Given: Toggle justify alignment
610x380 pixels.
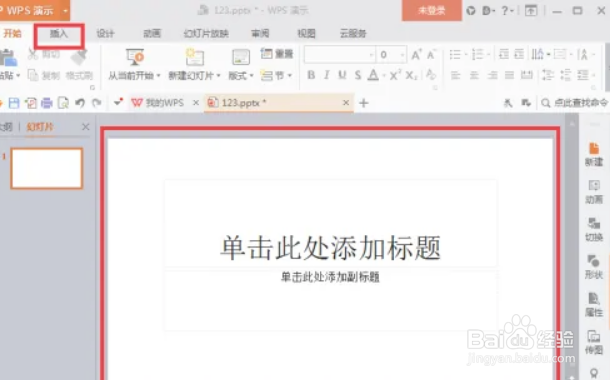Looking at the screenshot, I should click(x=509, y=75).
